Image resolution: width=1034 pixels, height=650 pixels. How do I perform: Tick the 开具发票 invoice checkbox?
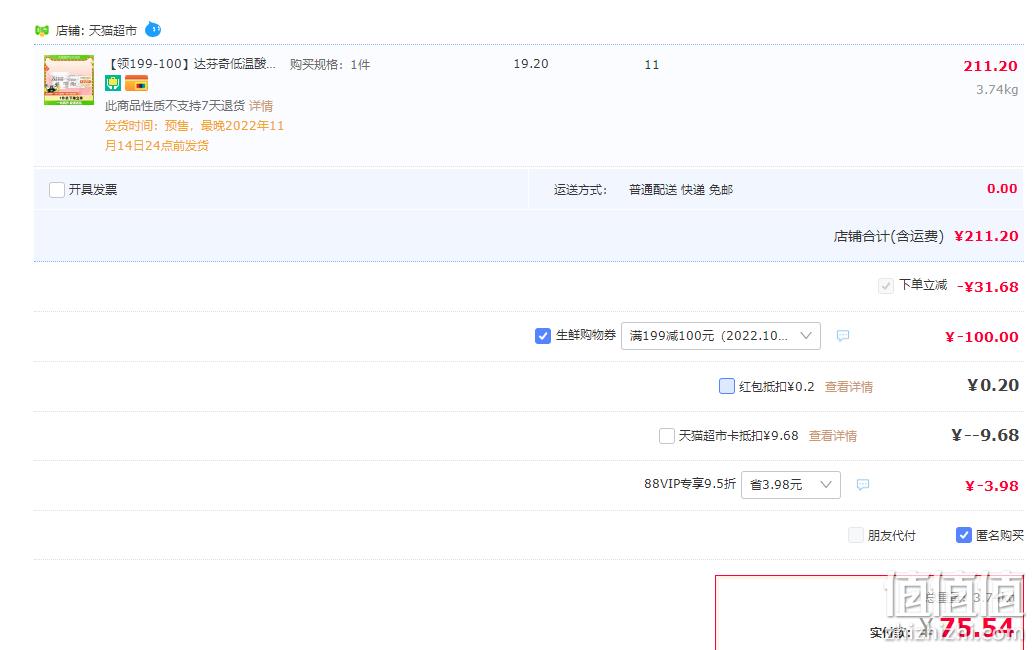pos(57,190)
